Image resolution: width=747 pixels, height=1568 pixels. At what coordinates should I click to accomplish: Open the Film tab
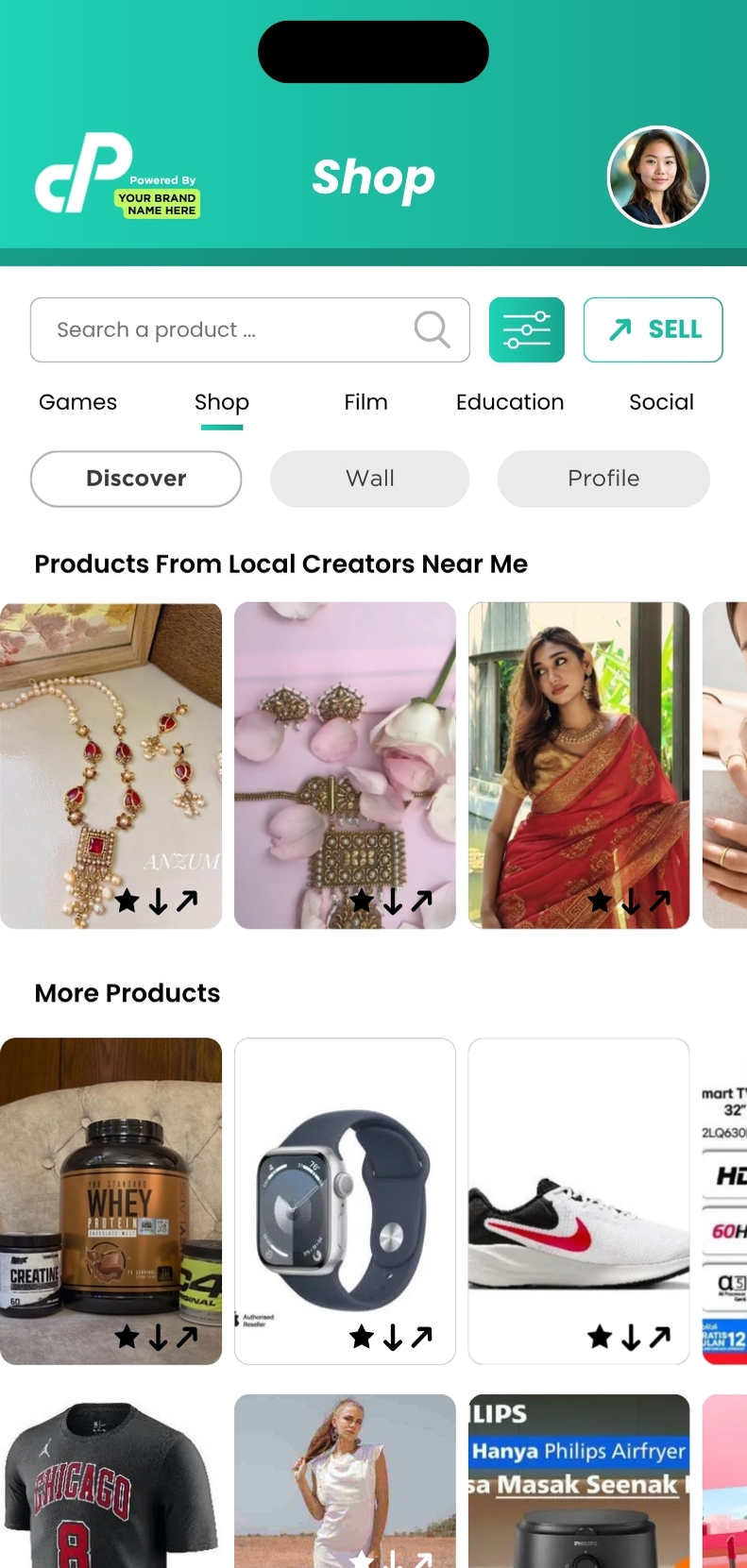click(x=365, y=402)
